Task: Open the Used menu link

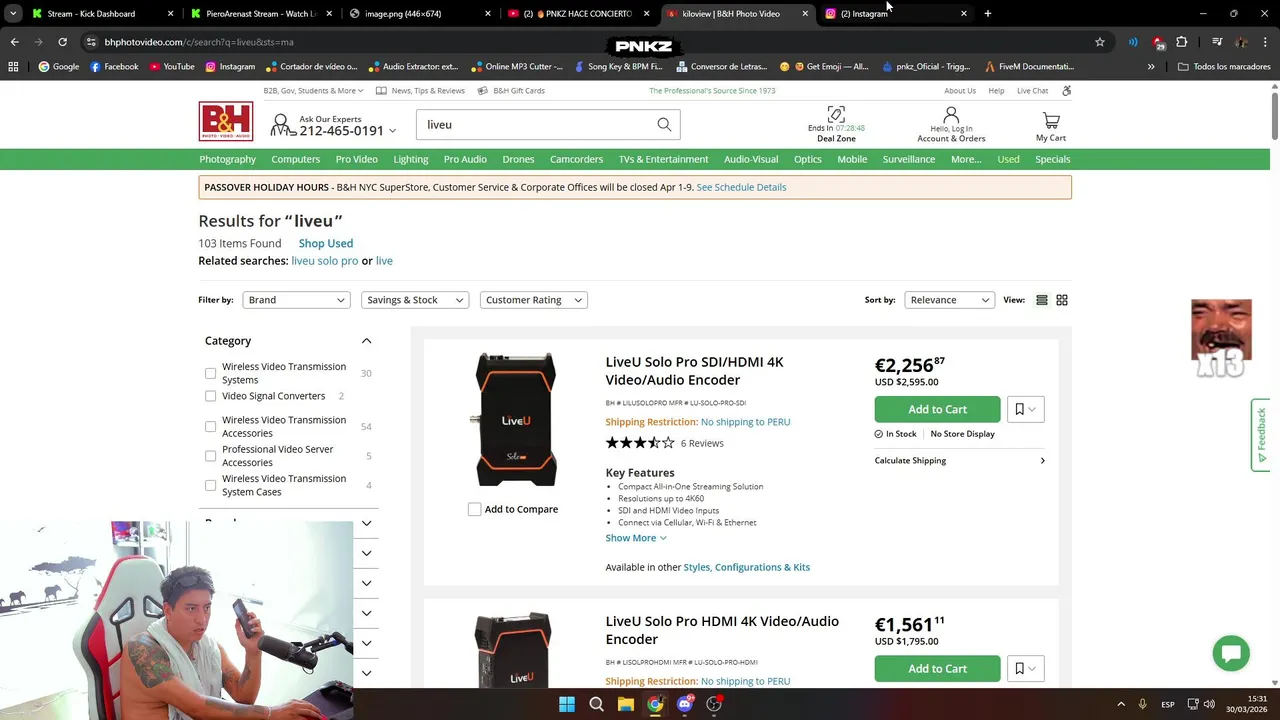Action: click(1008, 159)
